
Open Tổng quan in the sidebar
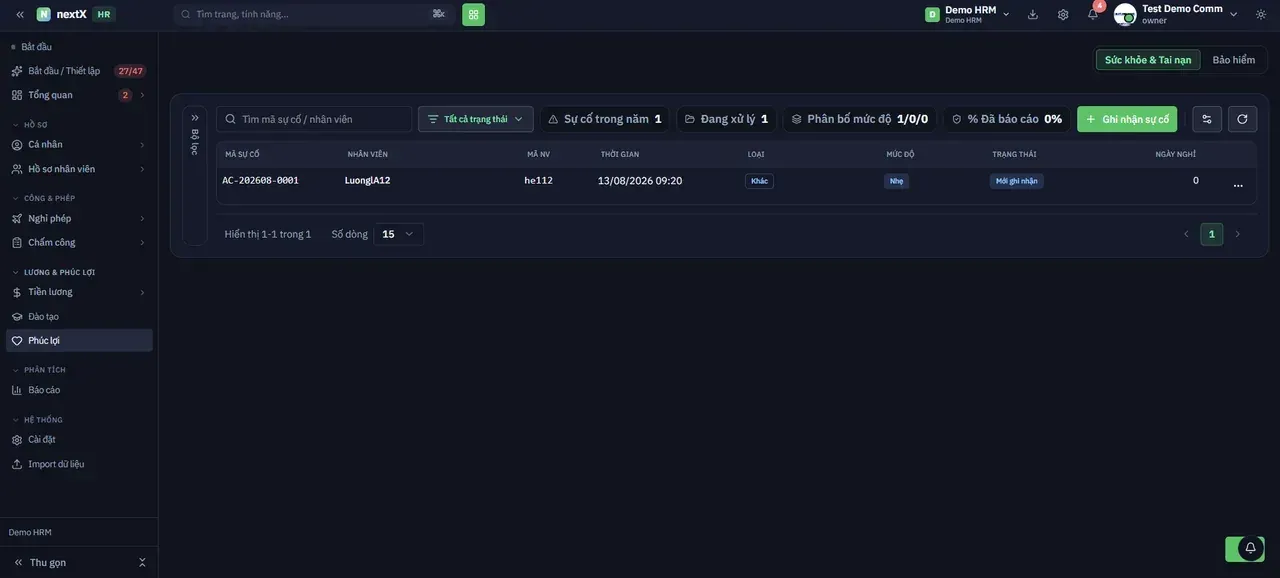click(x=79, y=95)
